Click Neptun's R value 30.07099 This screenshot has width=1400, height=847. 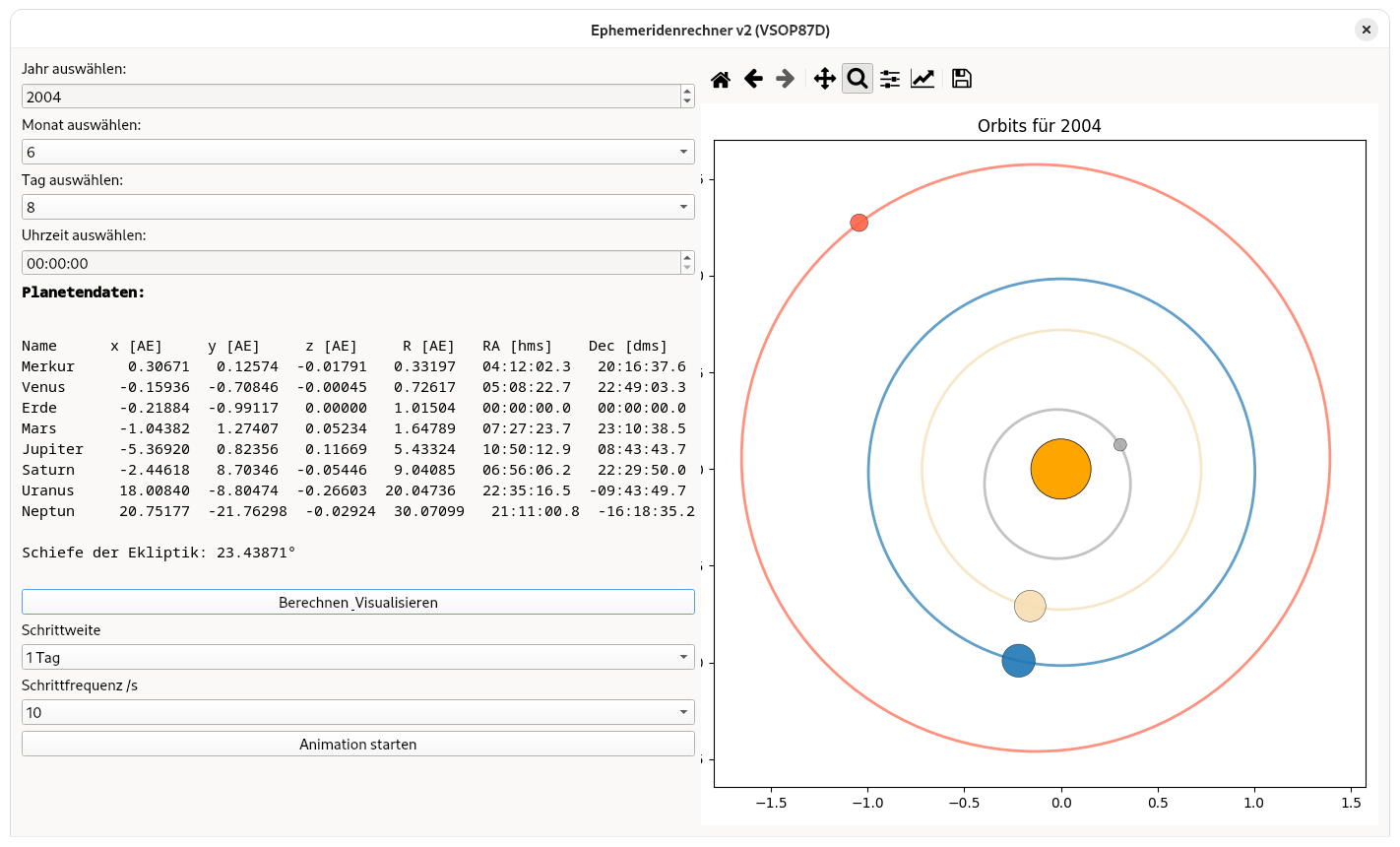tap(429, 511)
